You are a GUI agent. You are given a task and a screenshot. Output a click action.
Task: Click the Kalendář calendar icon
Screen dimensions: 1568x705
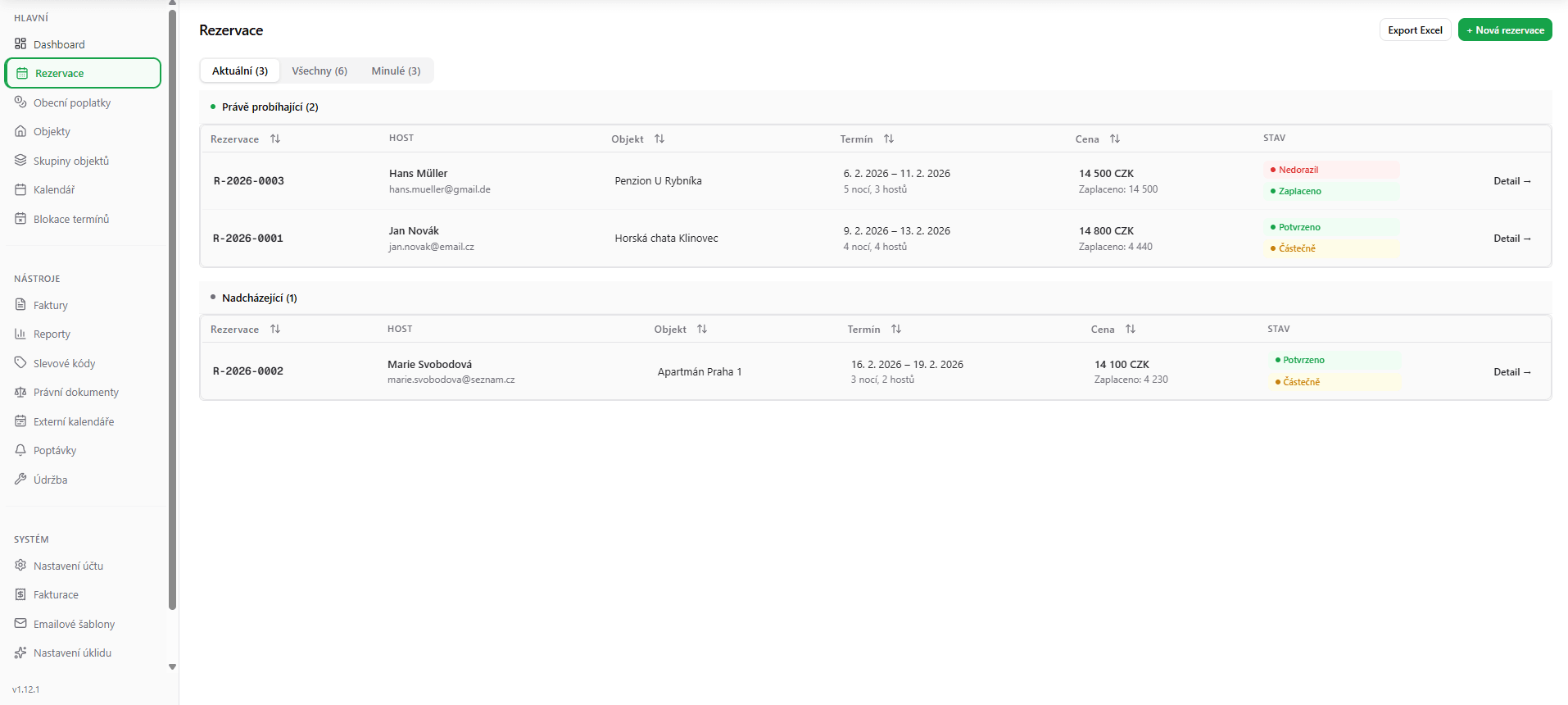[x=20, y=190]
